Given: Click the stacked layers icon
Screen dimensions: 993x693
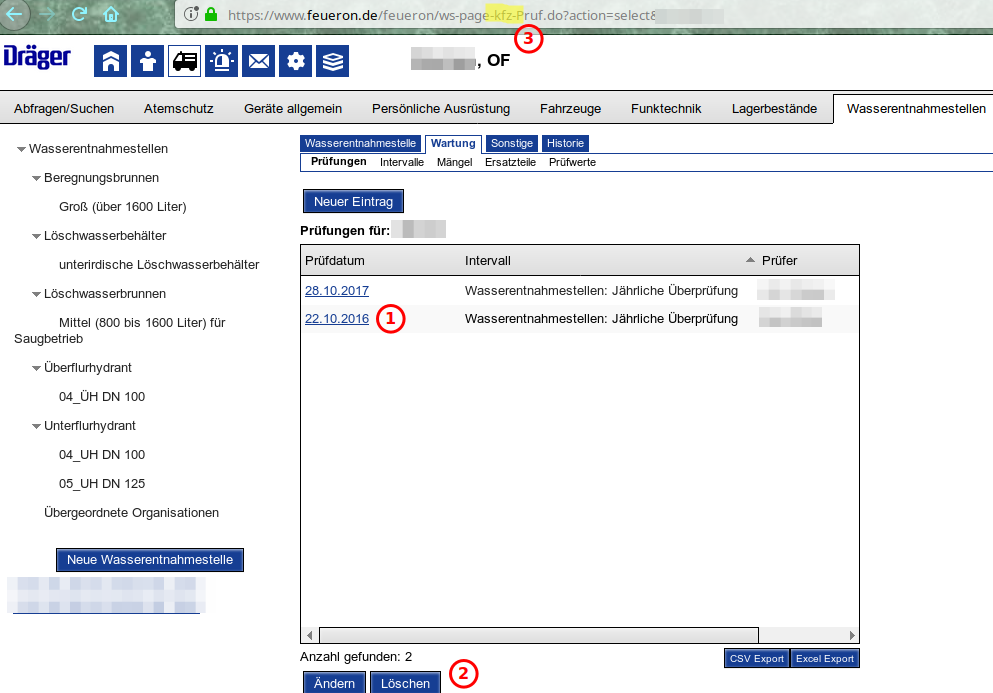Looking at the screenshot, I should 332,61.
